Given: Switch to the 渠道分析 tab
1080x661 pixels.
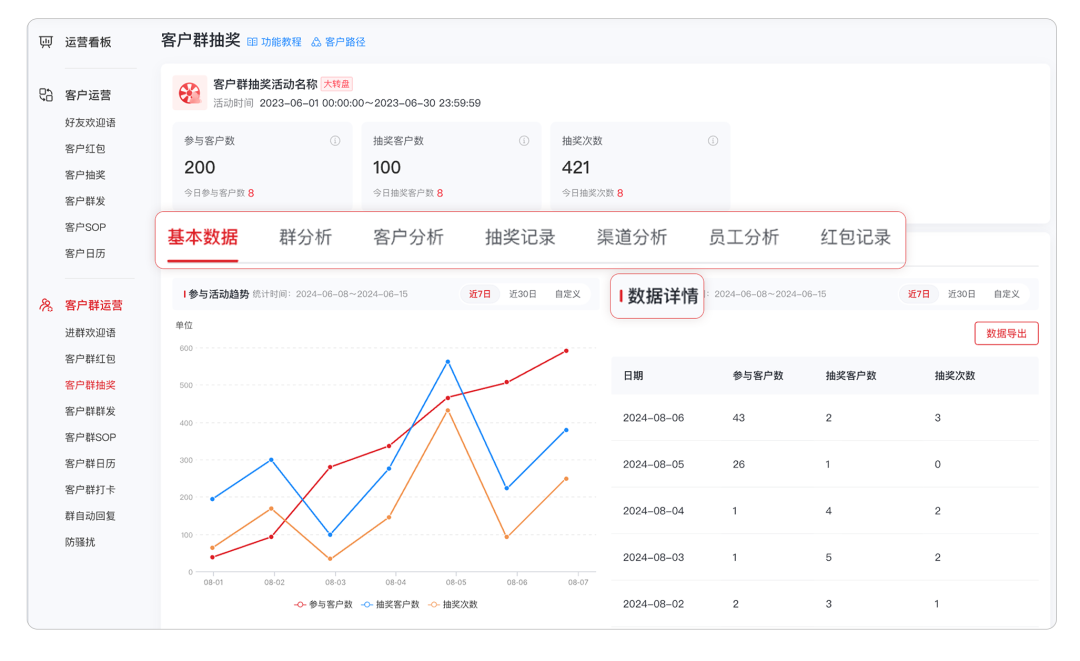Looking at the screenshot, I should point(631,237).
